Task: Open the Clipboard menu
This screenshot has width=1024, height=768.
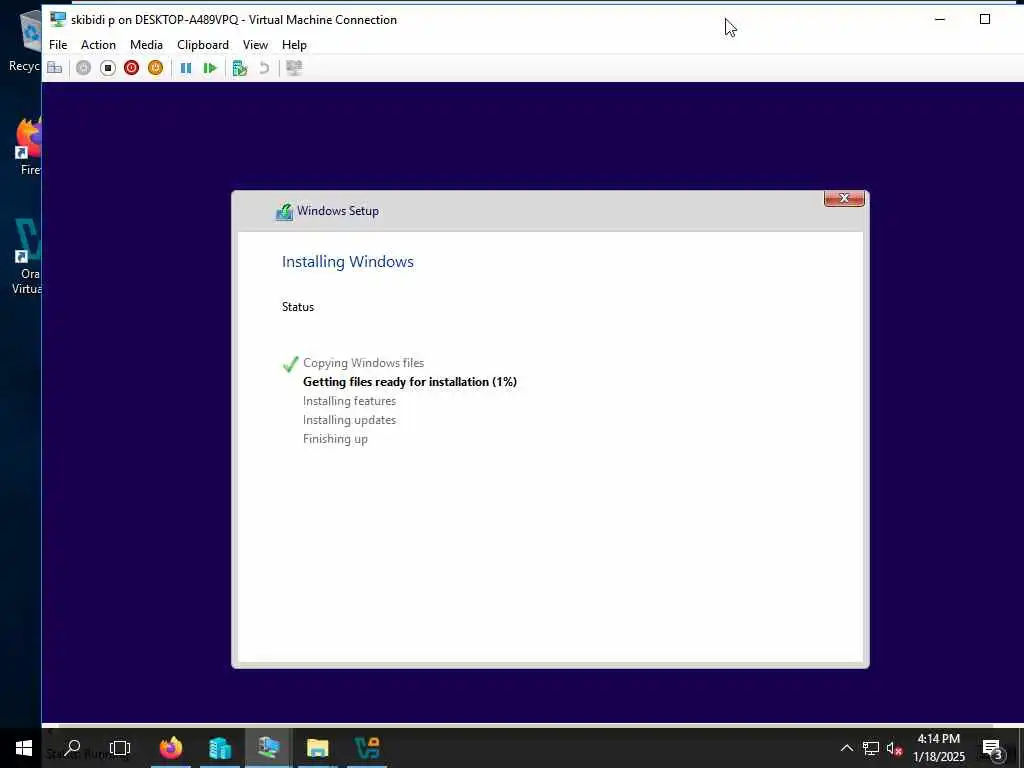Action: click(202, 44)
